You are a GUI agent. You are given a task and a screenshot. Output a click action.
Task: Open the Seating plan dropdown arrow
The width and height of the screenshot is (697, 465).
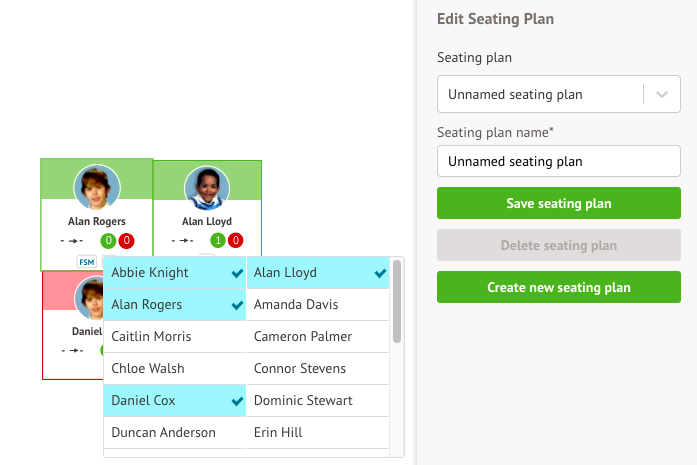(x=662, y=95)
